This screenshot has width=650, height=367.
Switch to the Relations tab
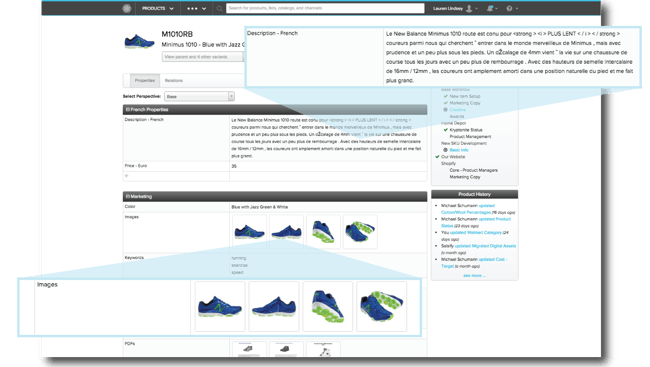tap(174, 80)
